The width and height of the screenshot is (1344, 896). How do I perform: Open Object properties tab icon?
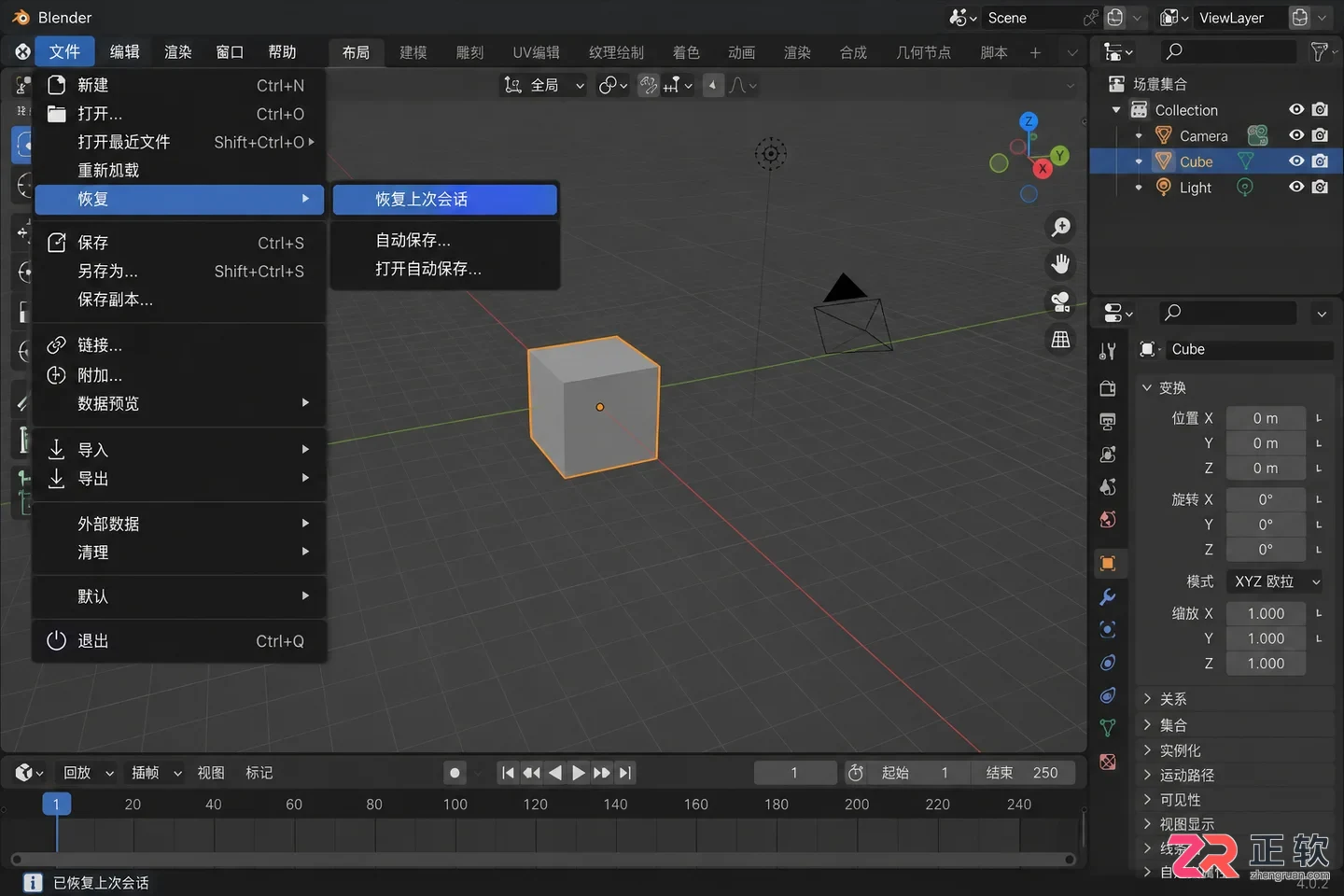(1108, 563)
